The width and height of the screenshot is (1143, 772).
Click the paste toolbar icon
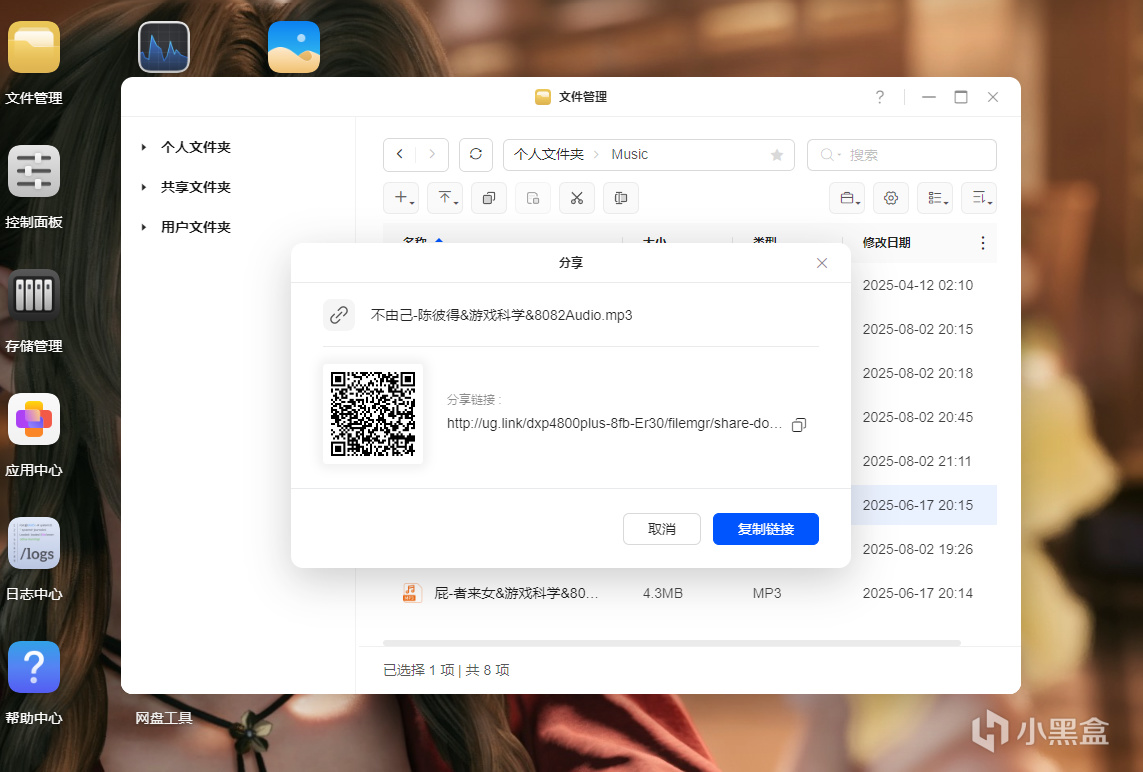pyautogui.click(x=533, y=198)
